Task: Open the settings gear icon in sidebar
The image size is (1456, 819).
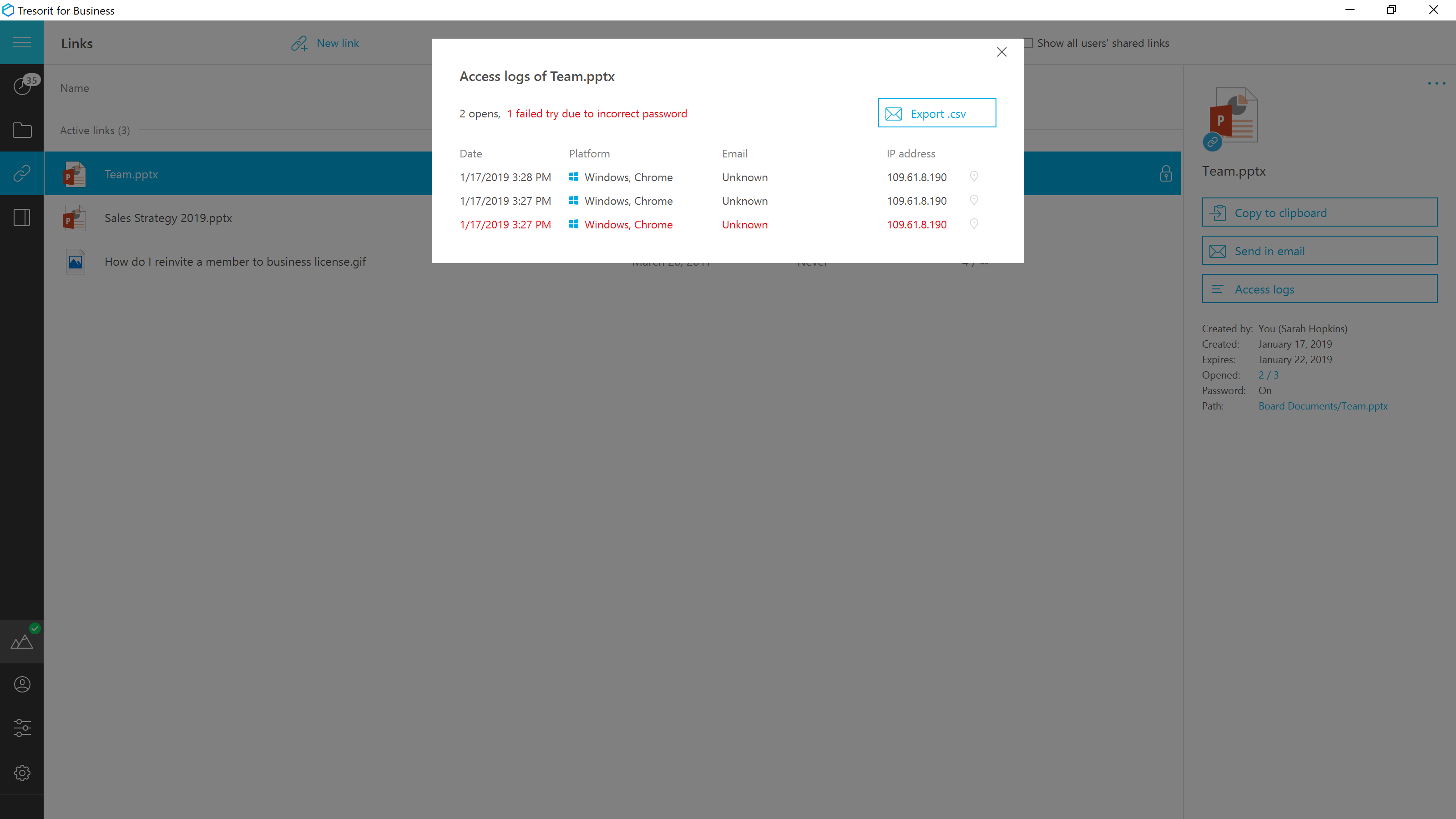Action: (22, 774)
